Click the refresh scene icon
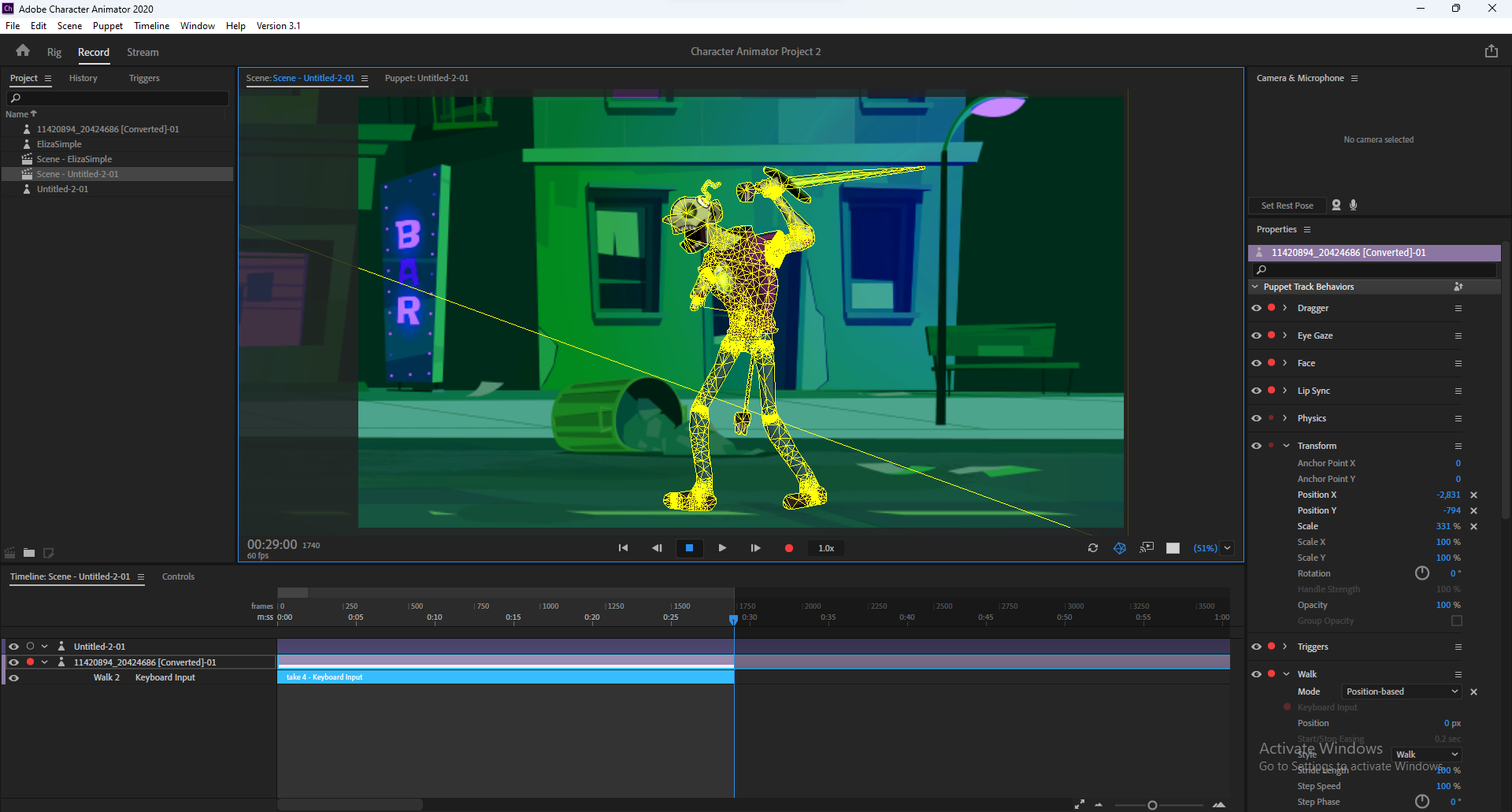Image resolution: width=1512 pixels, height=812 pixels. point(1093,548)
